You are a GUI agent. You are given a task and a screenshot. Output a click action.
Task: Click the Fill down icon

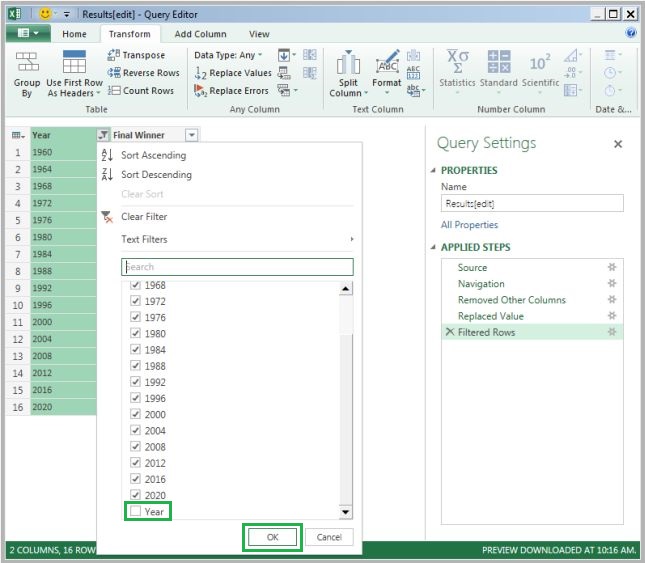coord(284,55)
